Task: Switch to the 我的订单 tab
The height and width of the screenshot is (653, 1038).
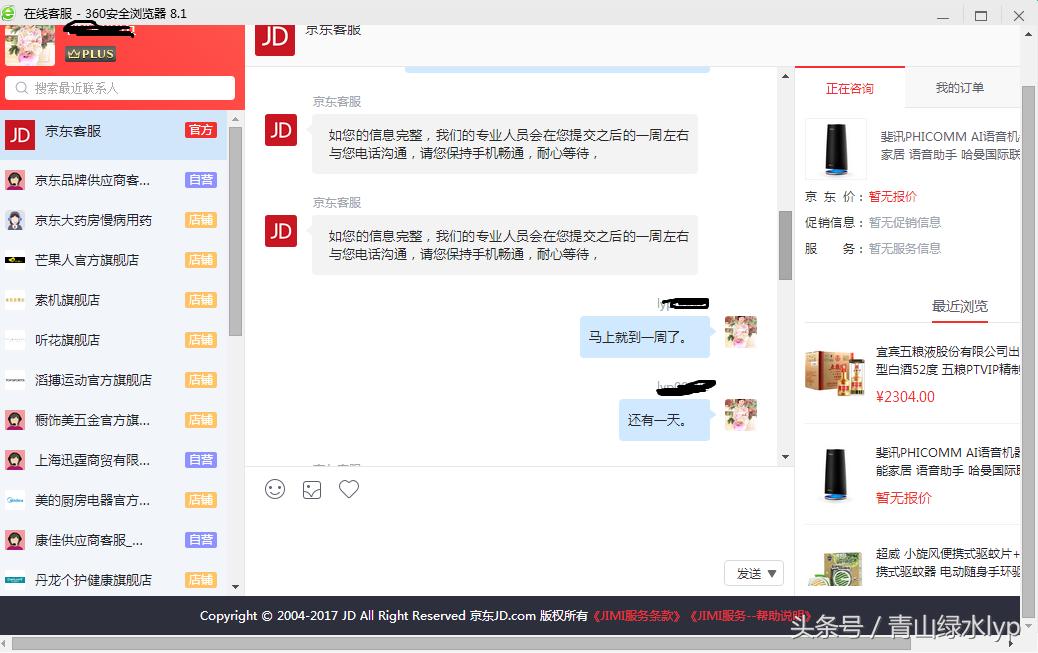Action: (x=958, y=88)
